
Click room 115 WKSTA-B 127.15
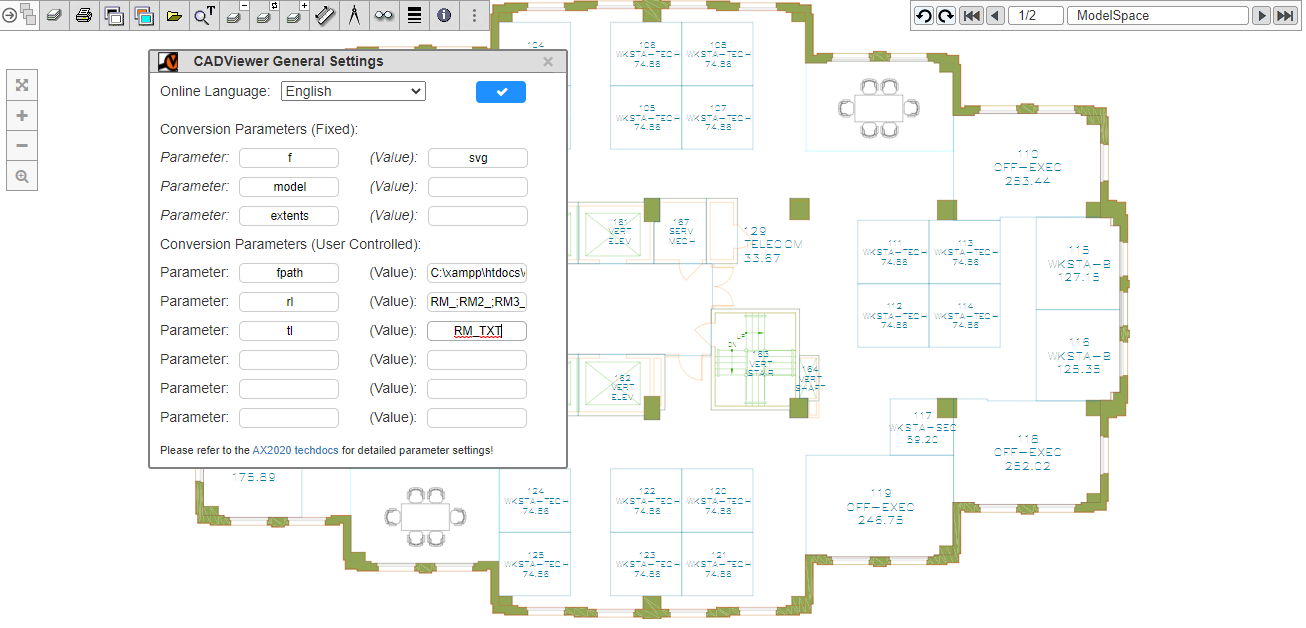(1078, 263)
